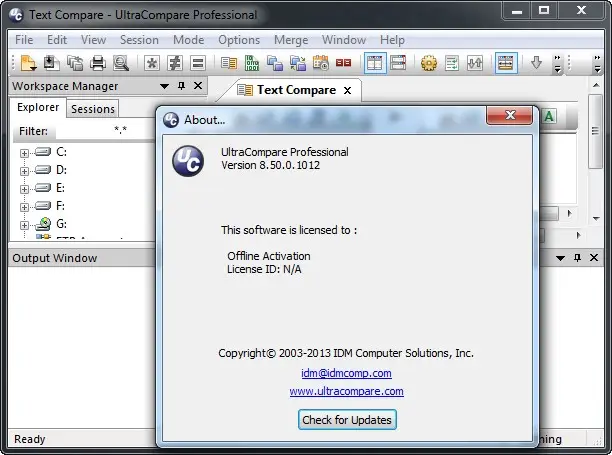Toggle Show Differences not-equal icon
Viewport: 612px width, 455px height.
(174, 63)
